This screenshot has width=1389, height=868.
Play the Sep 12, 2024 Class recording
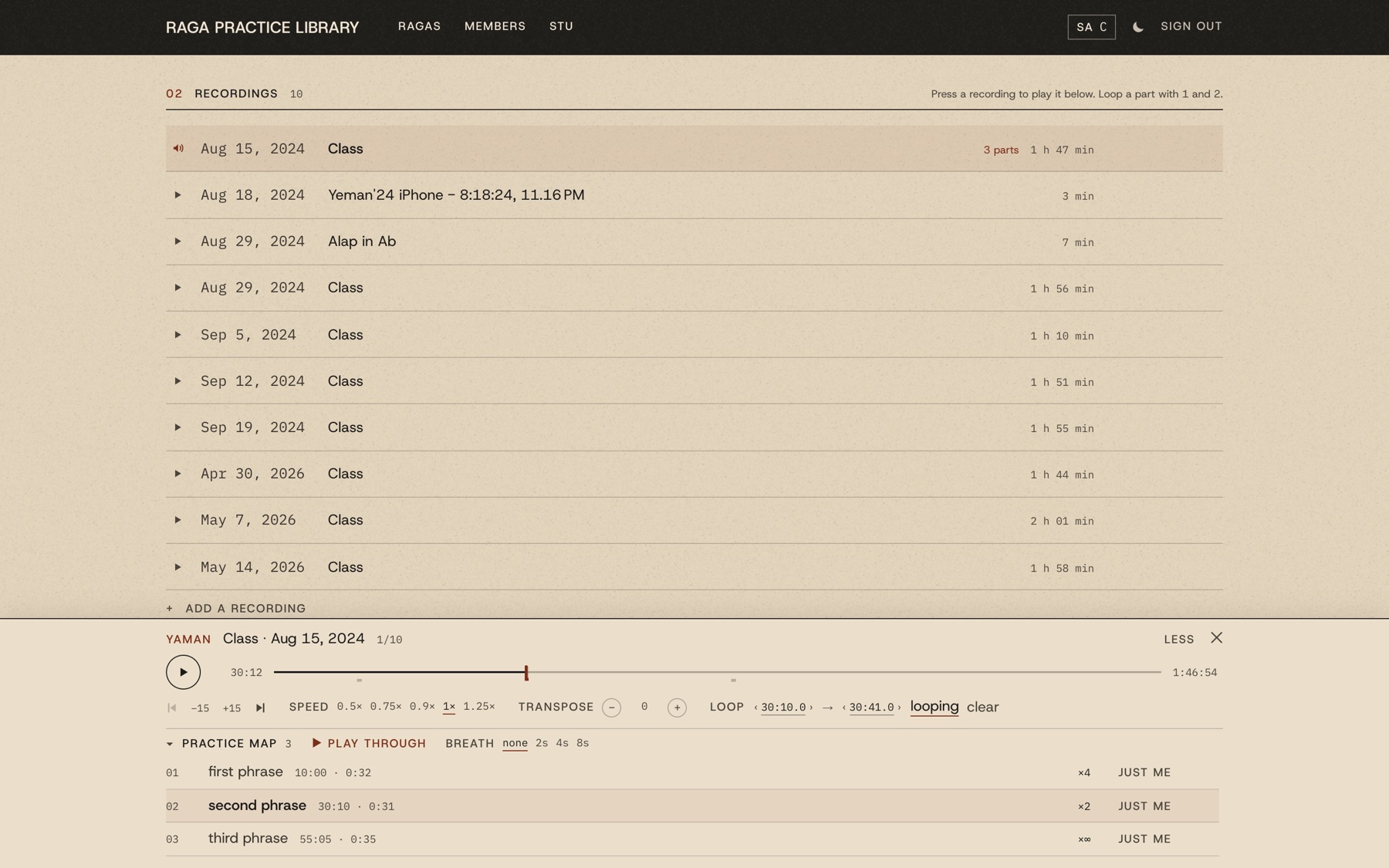coord(177,381)
